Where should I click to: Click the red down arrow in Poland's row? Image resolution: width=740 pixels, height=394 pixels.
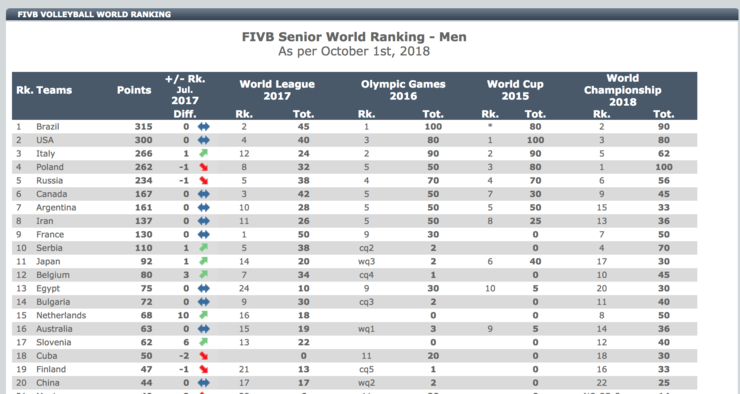click(x=203, y=167)
